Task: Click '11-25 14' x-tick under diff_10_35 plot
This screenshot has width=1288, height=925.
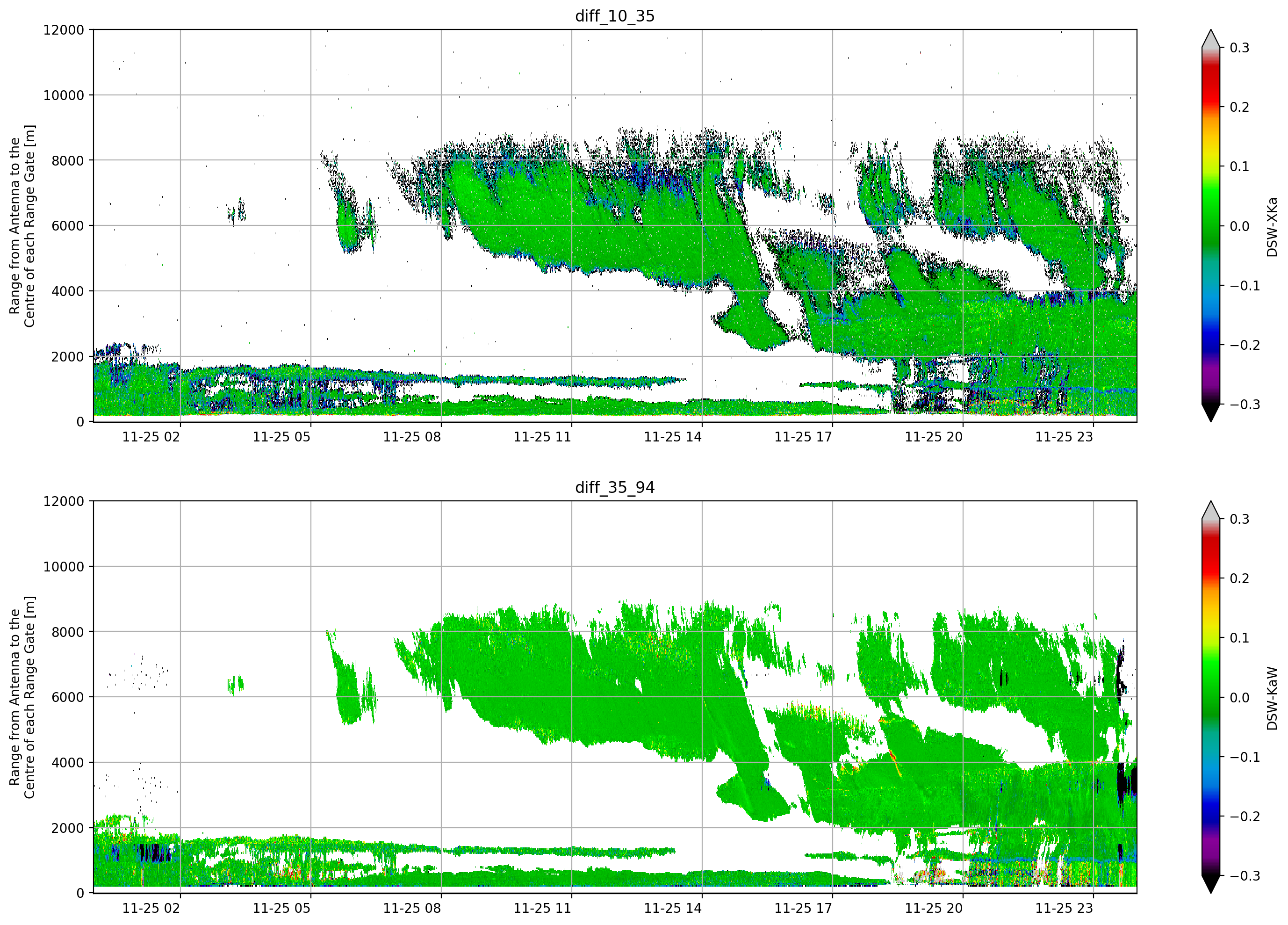Action: pyautogui.click(x=673, y=437)
